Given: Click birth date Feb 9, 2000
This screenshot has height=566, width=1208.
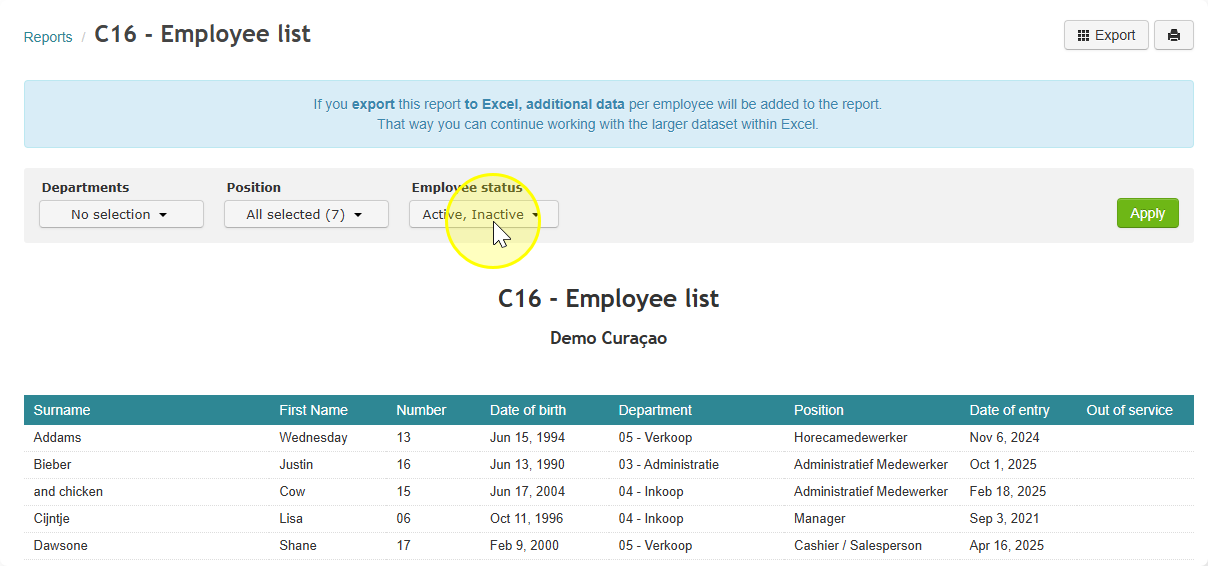Looking at the screenshot, I should click(x=524, y=545).
